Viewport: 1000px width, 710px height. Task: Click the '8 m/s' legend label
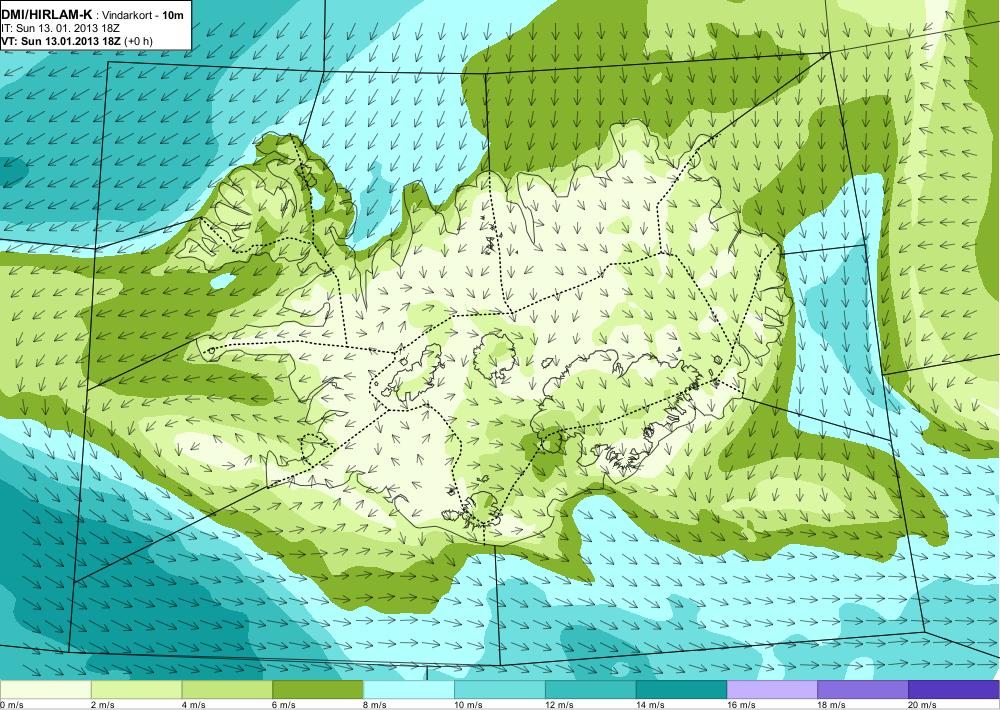pos(376,705)
